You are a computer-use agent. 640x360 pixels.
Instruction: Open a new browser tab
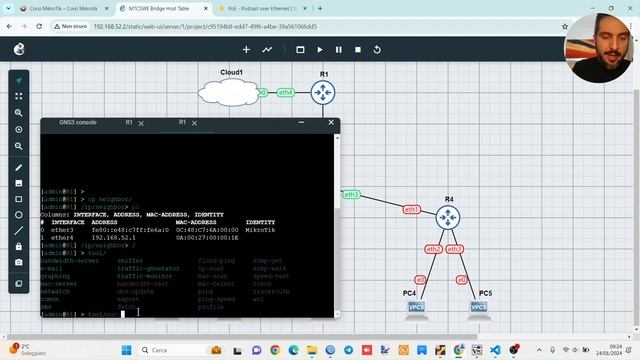point(320,8)
